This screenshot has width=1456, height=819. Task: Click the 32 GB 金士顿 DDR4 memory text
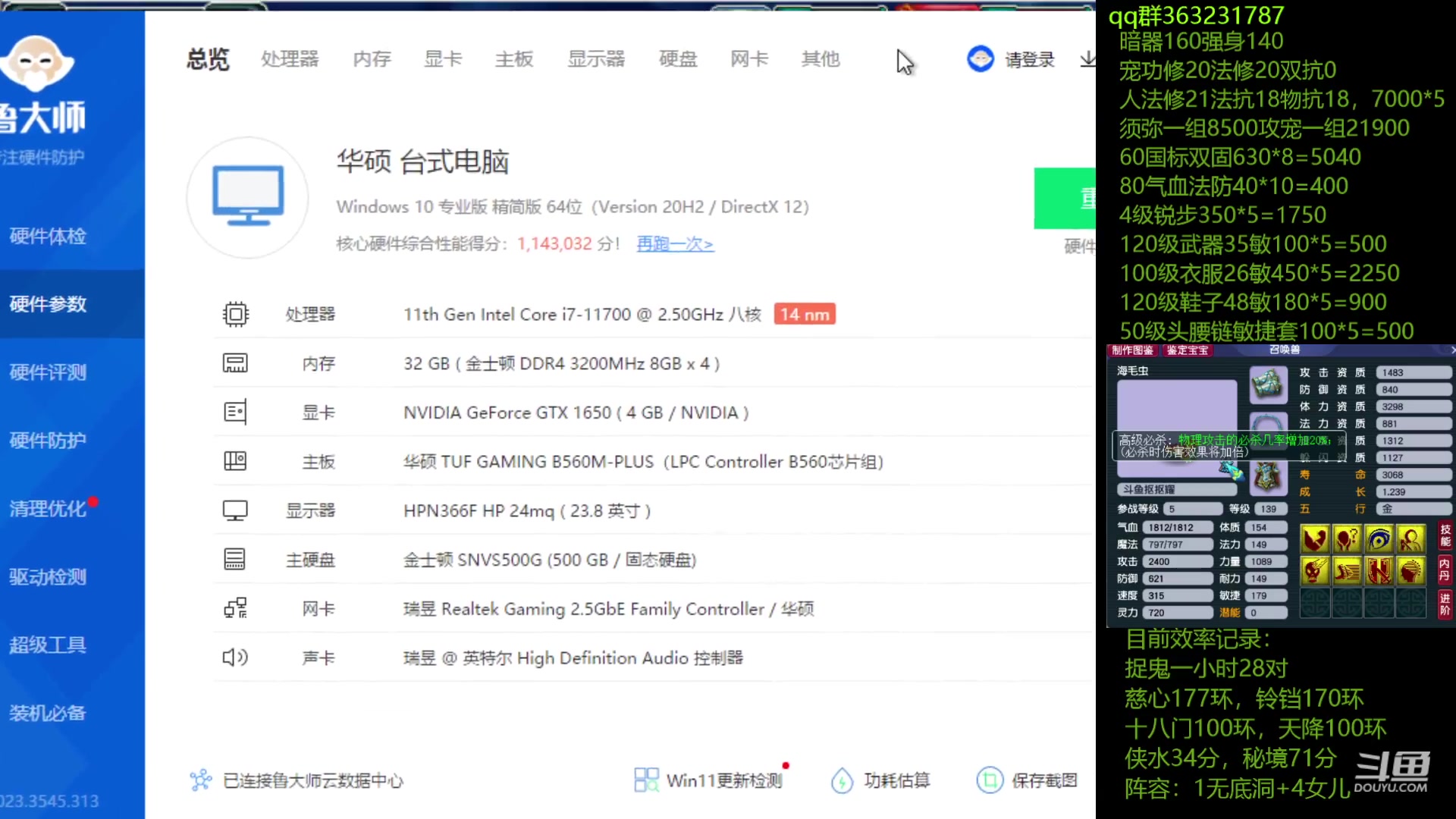[562, 364]
